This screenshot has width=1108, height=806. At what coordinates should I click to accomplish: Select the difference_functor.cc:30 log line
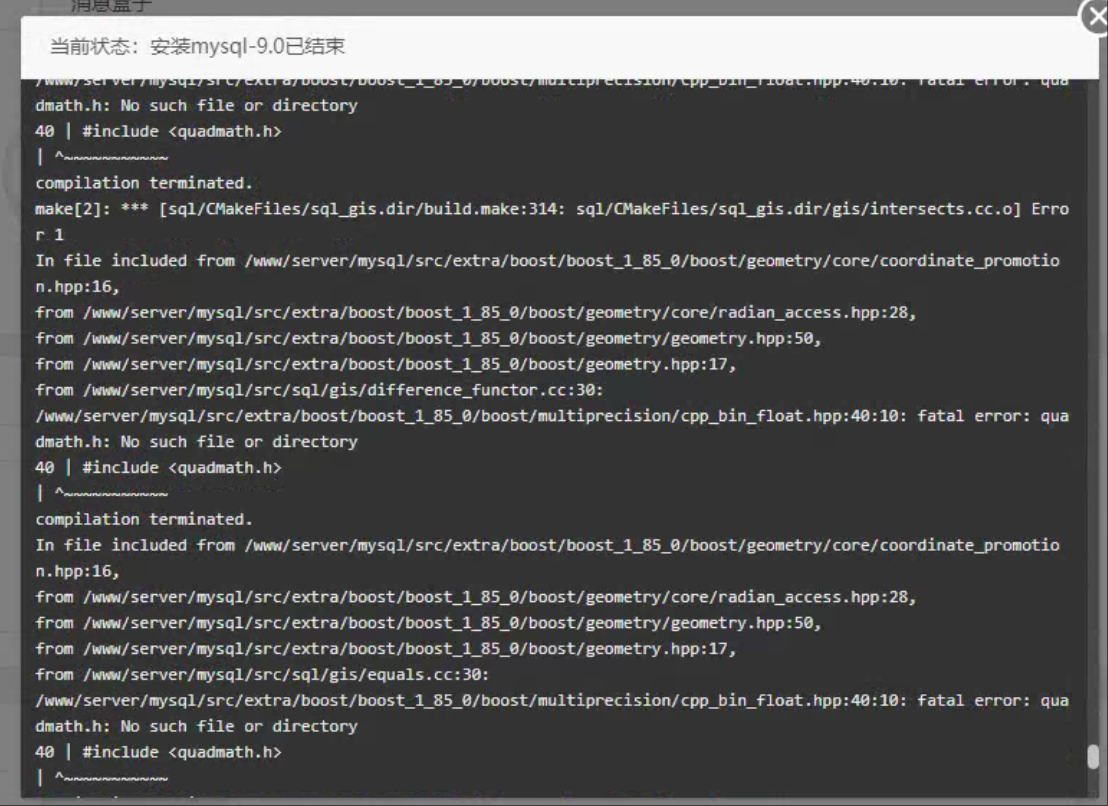point(334,390)
